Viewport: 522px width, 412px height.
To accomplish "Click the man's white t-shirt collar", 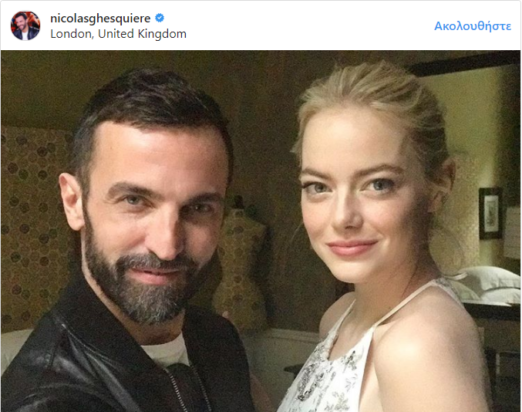I will click(167, 352).
